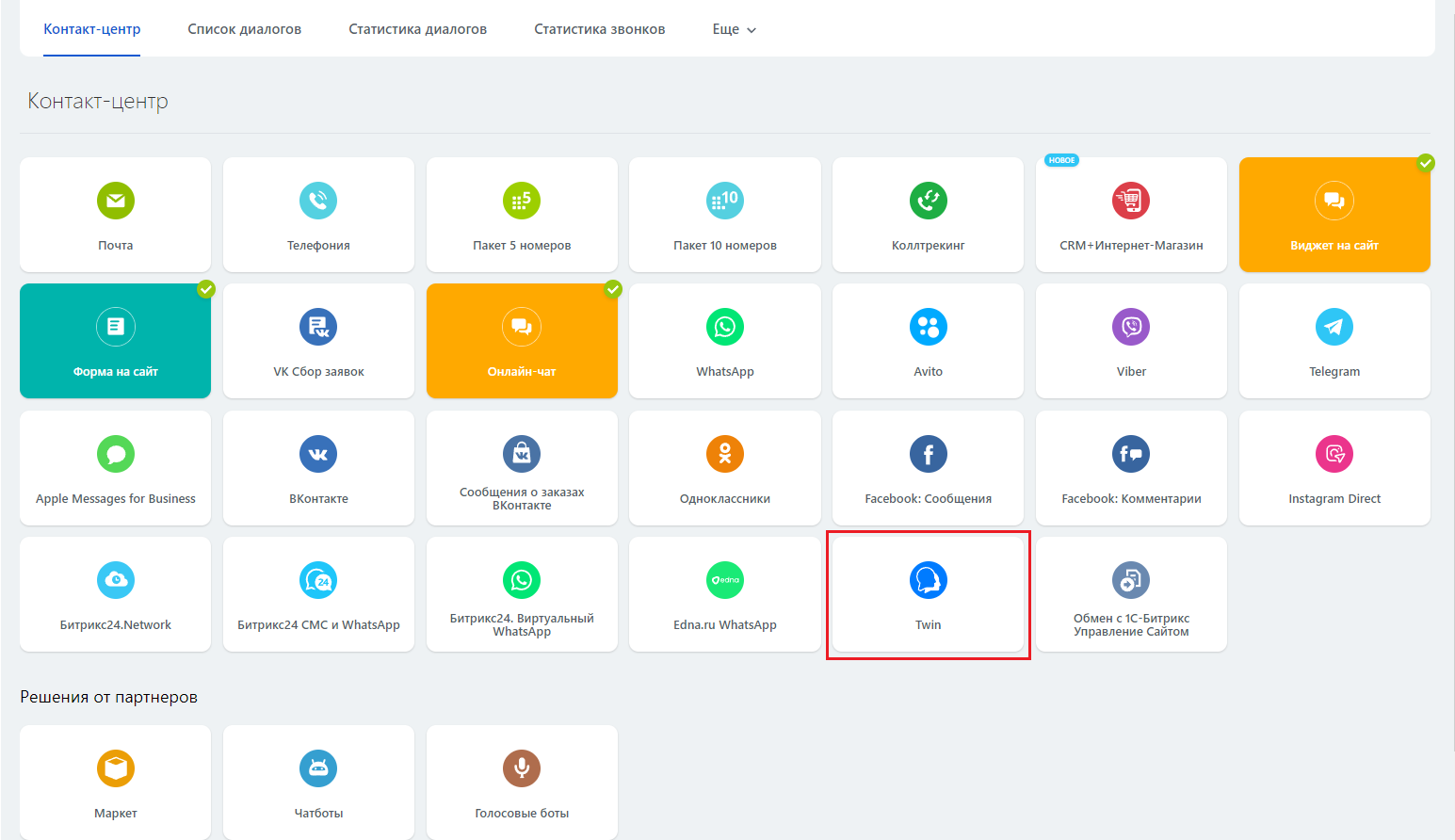Open the Чатботы robot icon
Viewport: 1455px width, 840px height.
coord(318,768)
